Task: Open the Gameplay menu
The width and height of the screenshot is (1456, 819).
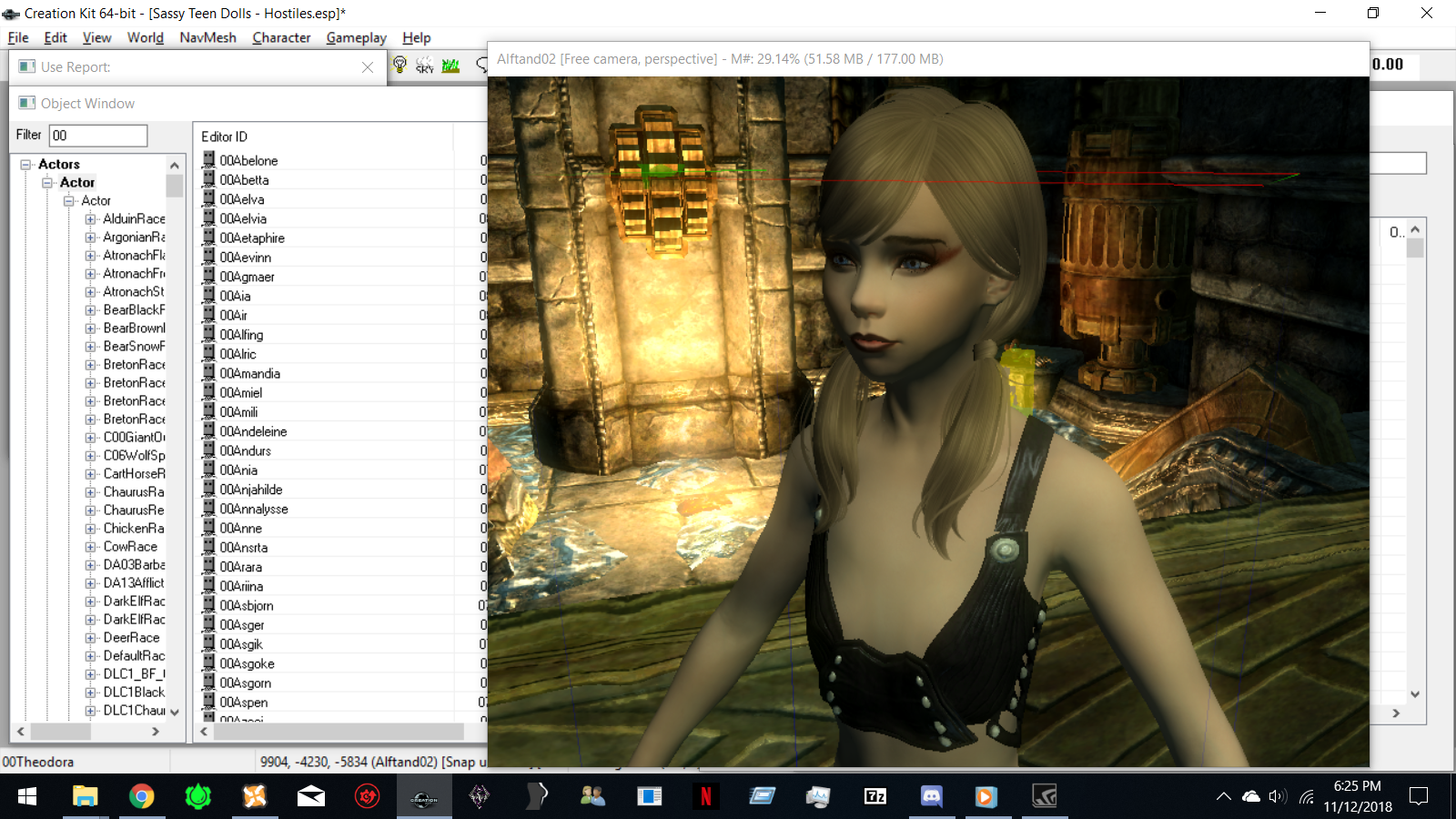Action: click(x=356, y=38)
